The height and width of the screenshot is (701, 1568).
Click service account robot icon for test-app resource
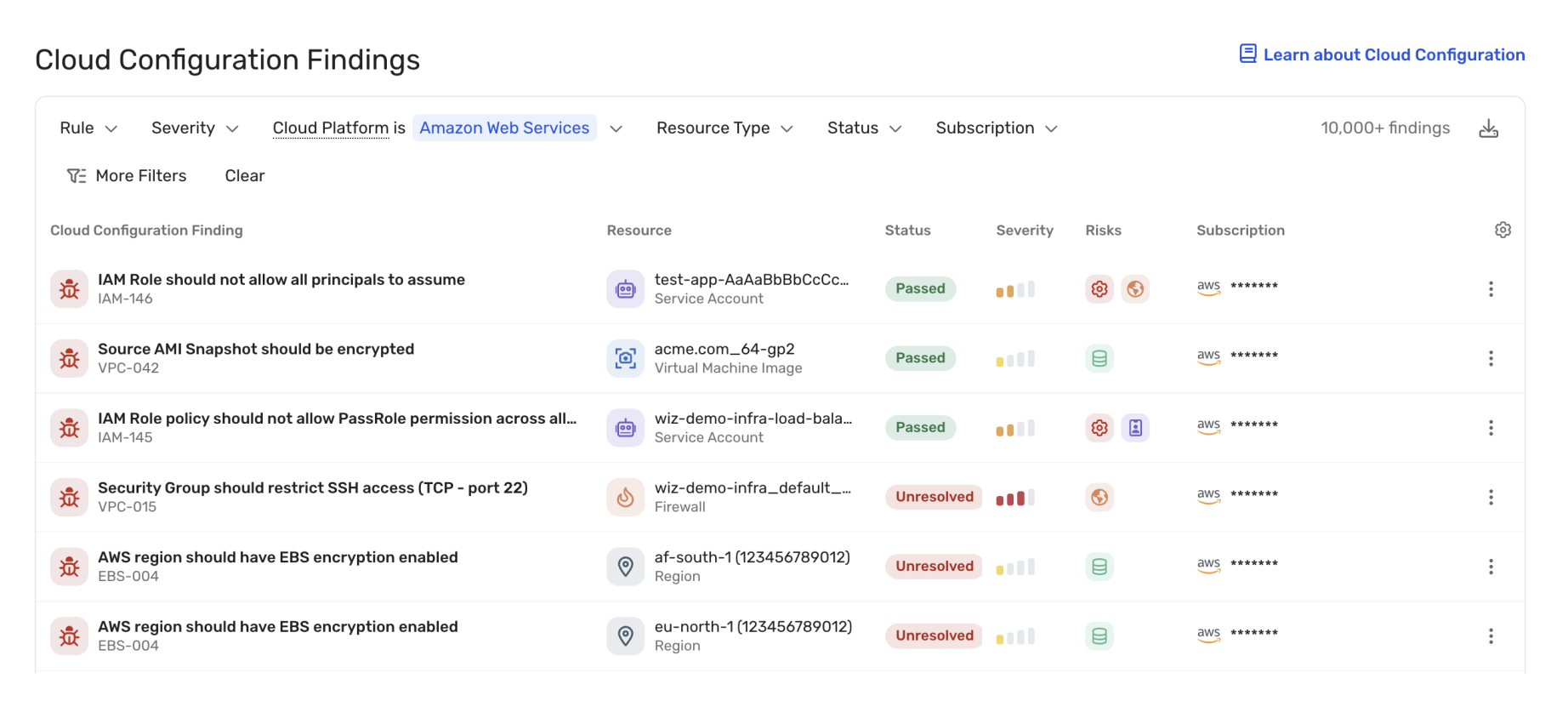pos(625,289)
